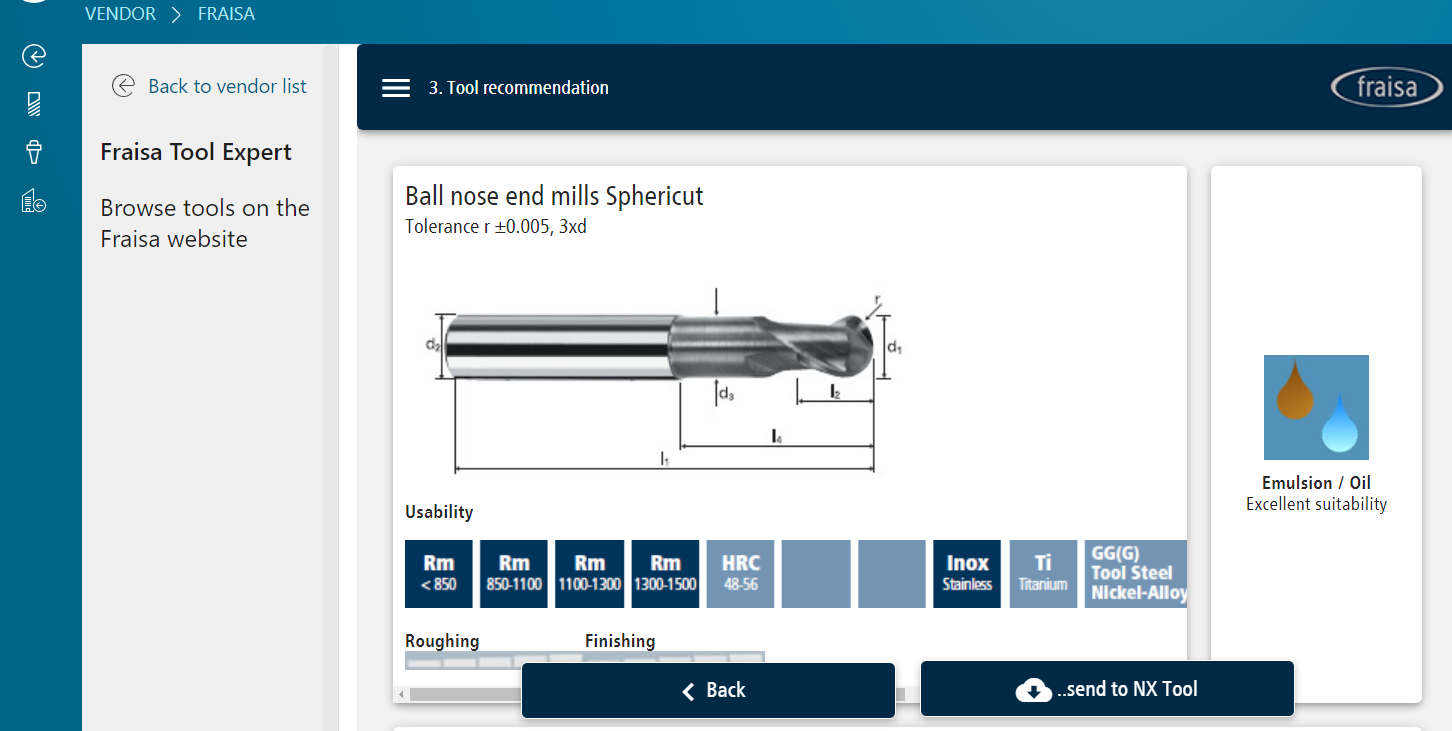Click the ball nose end mill dimension diagram

coord(665,382)
